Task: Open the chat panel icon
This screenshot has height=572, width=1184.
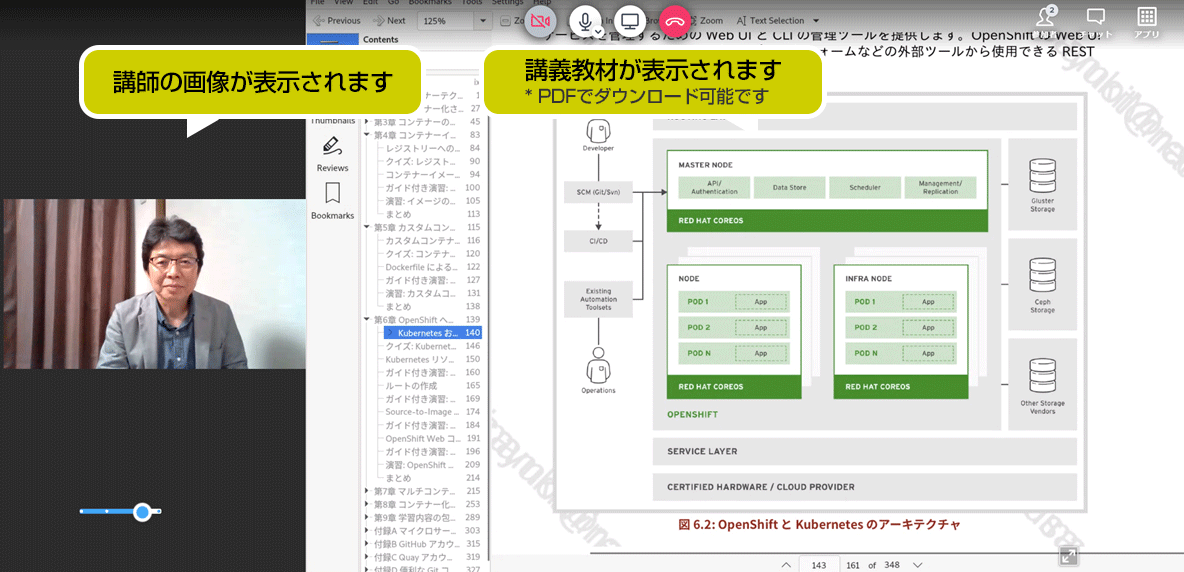Action: 1096,17
